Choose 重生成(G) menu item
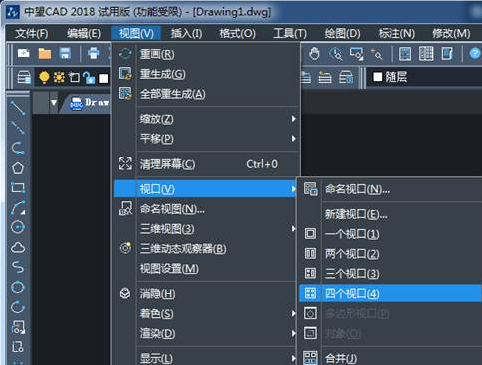This screenshot has width=482, height=365. point(206,74)
